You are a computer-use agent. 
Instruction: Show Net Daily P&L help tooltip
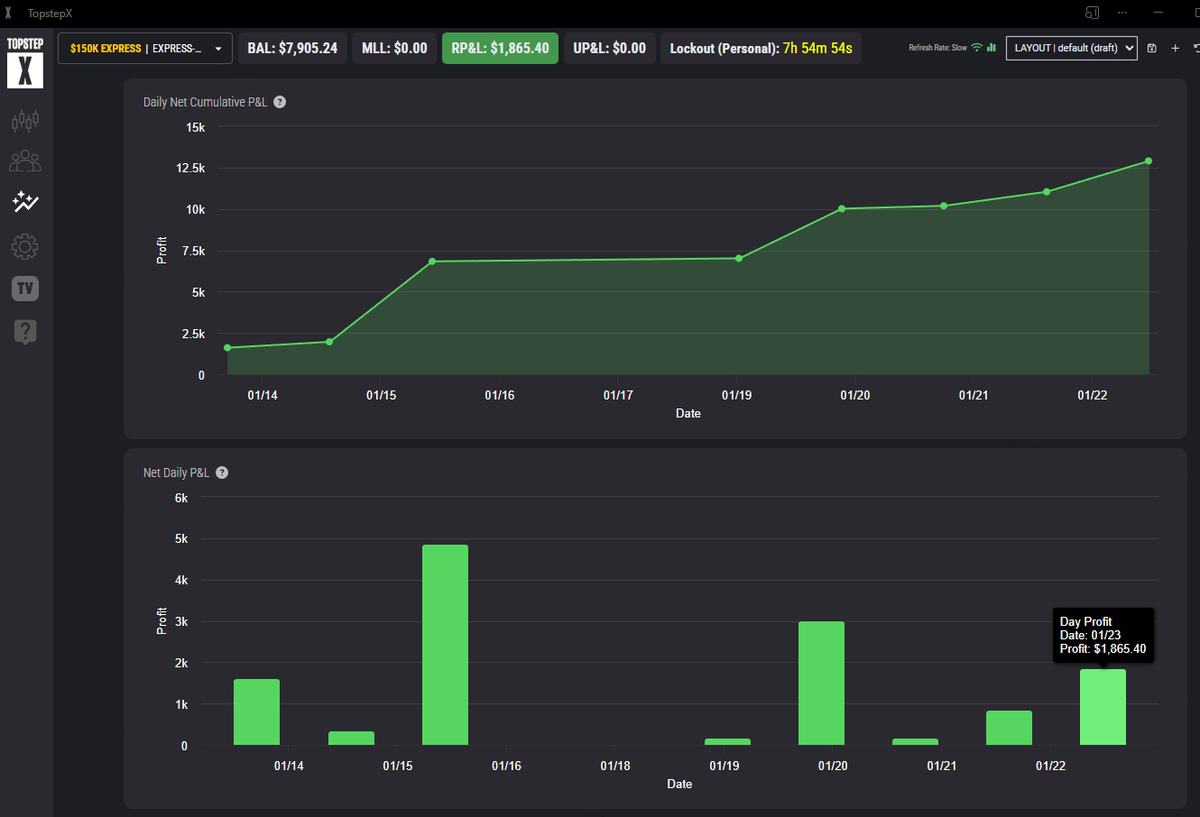tap(221, 472)
